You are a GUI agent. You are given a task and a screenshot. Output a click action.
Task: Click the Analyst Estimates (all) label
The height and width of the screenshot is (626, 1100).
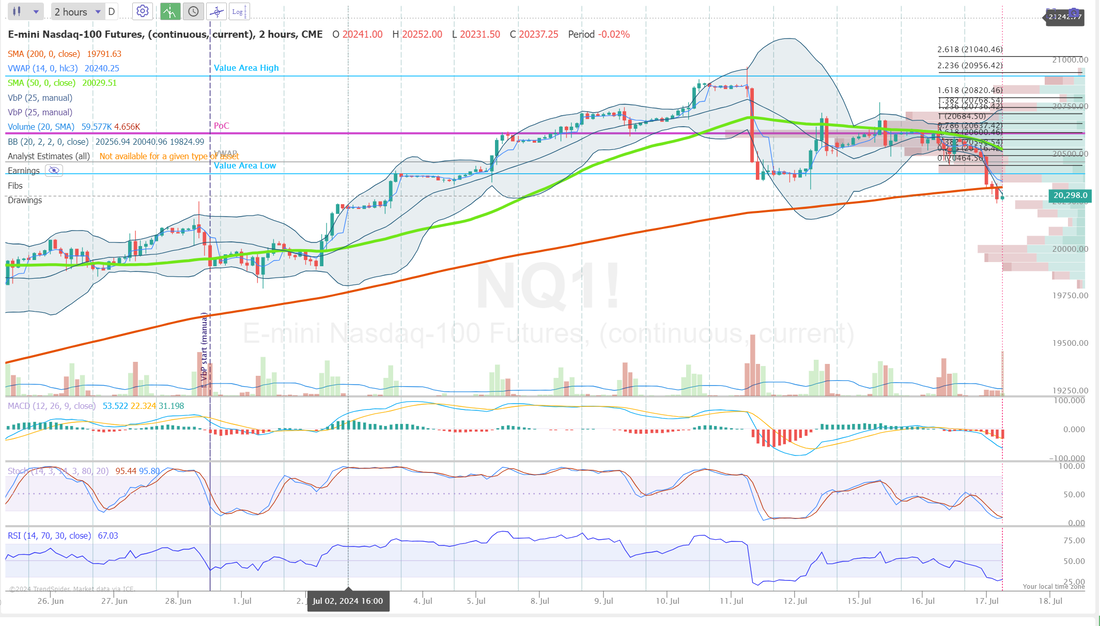49,156
